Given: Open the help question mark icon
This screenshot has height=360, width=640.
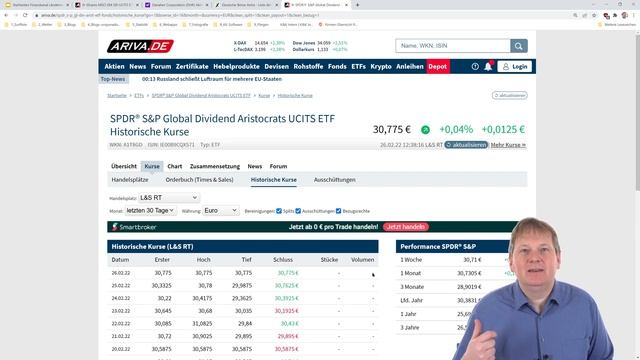Looking at the screenshot, I should tap(475, 67).
